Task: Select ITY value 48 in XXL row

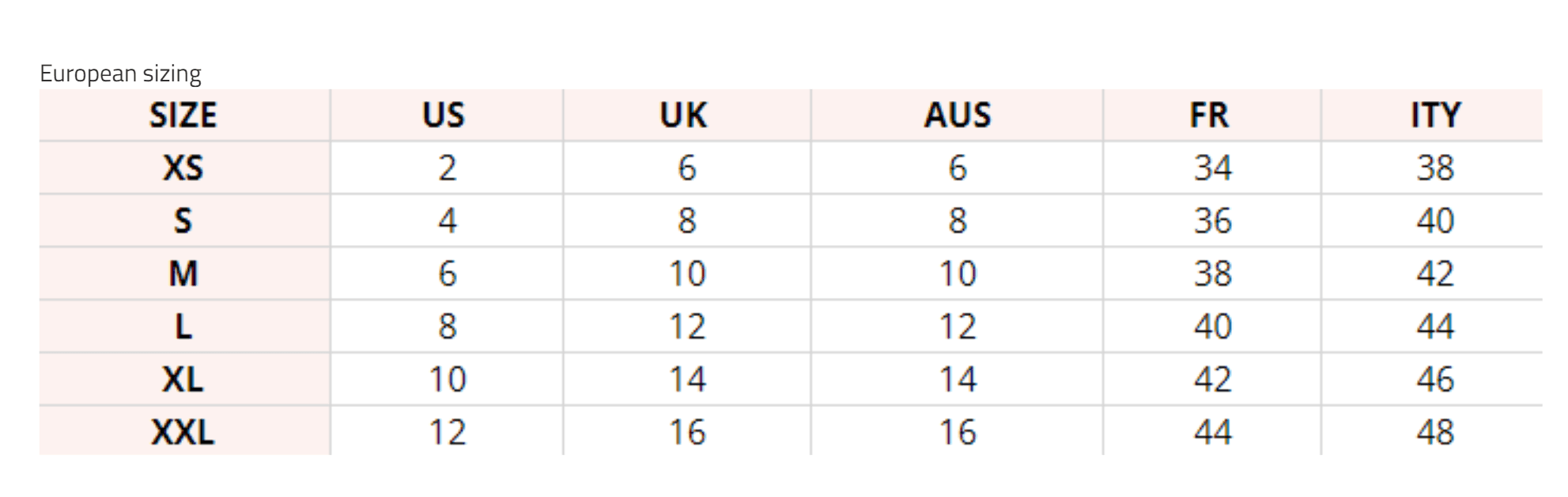Action: tap(1435, 432)
